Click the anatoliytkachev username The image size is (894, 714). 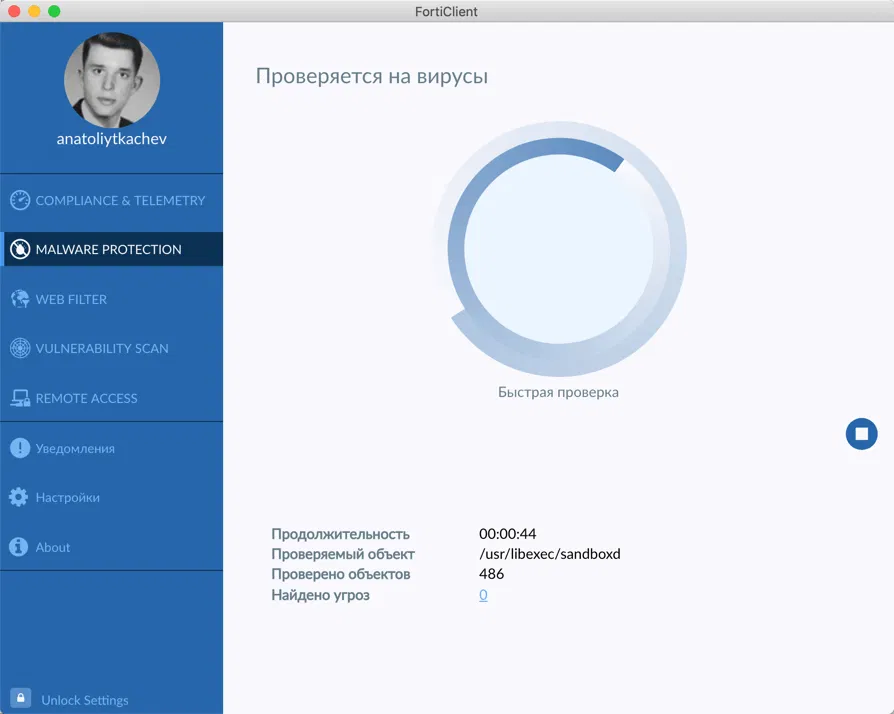112,139
